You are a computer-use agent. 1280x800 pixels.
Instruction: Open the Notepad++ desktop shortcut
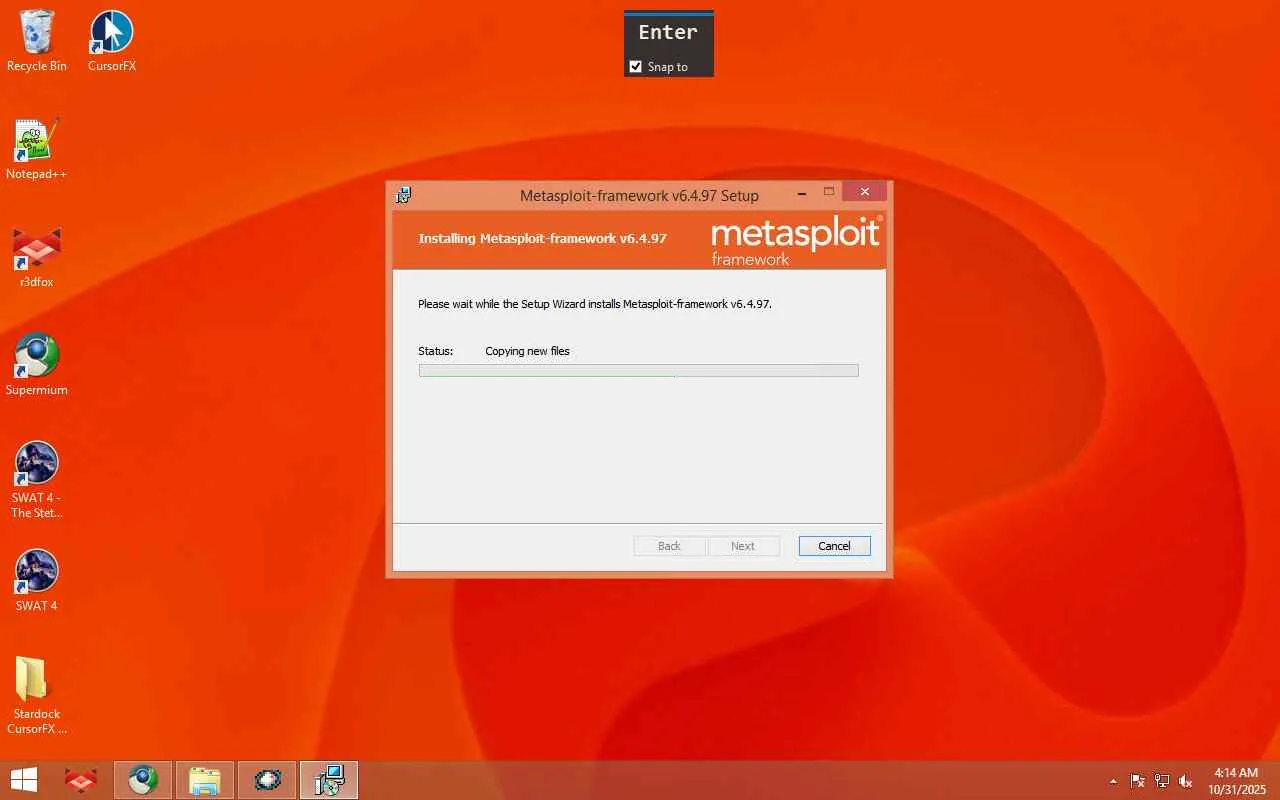click(37, 149)
